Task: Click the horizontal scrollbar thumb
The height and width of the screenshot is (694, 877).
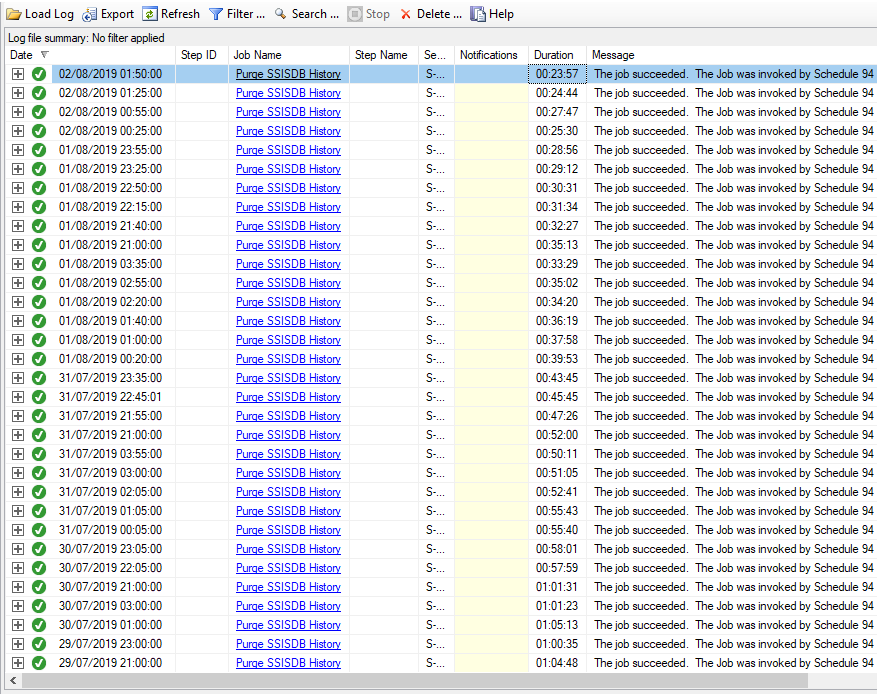Action: [415, 681]
